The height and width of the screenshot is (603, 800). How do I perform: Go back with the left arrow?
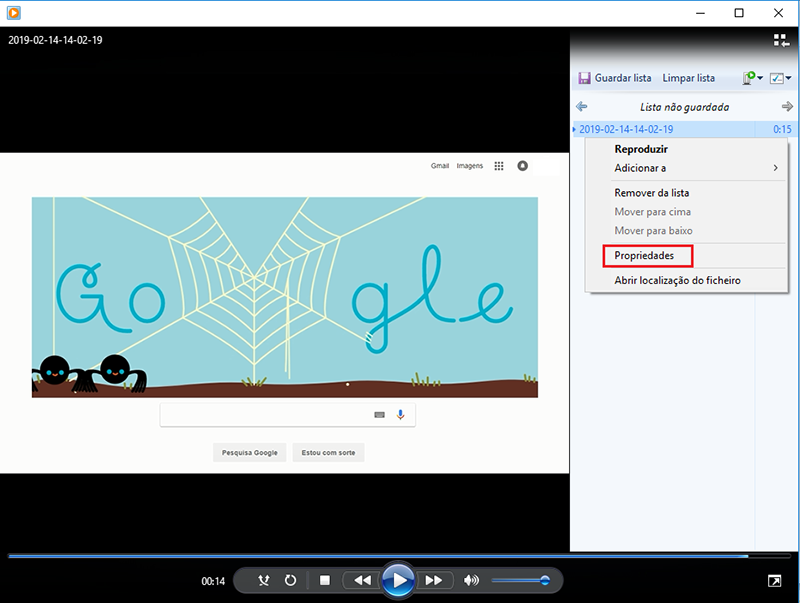[x=582, y=107]
